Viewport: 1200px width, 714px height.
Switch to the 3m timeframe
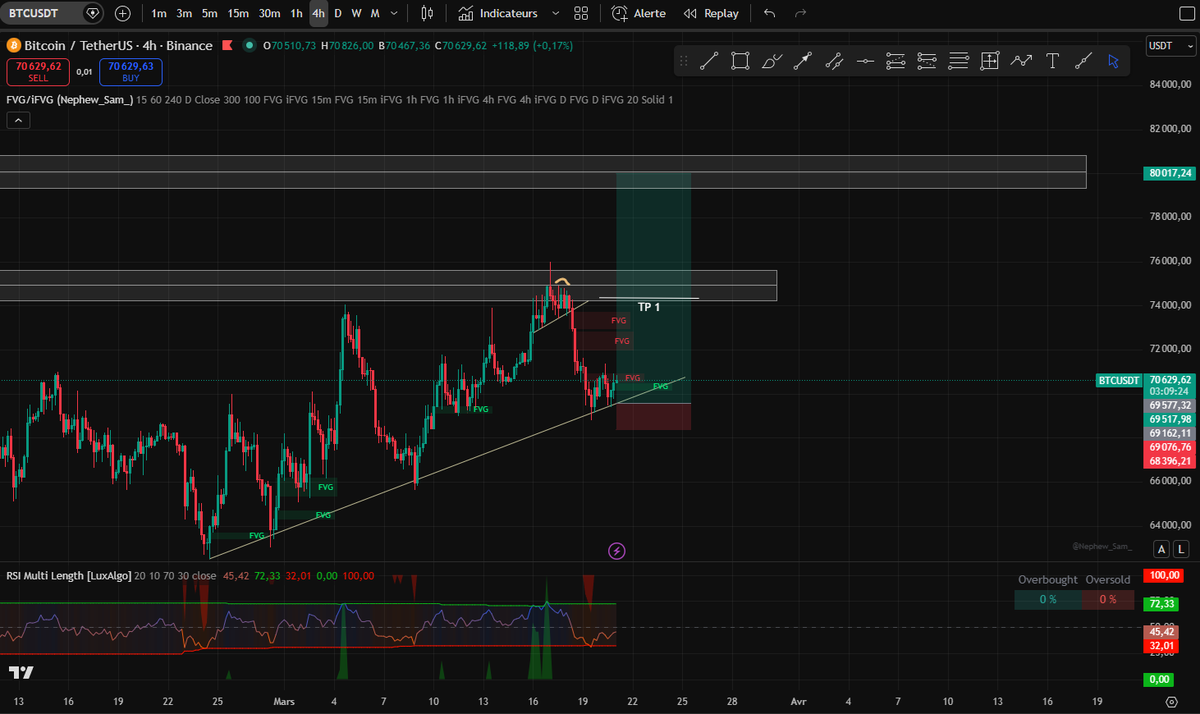tap(184, 13)
